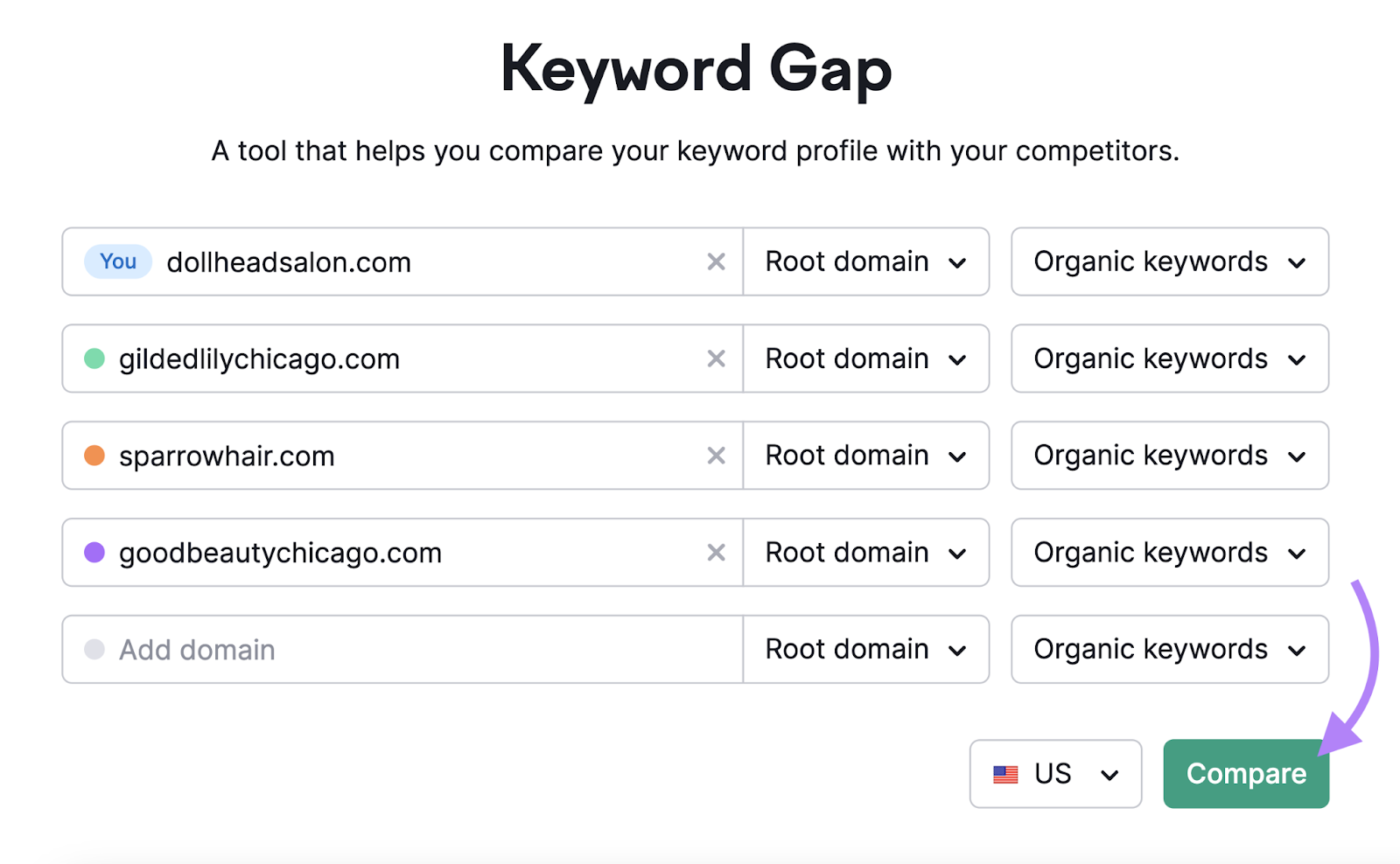Click the gray dot in the Add domain row
This screenshot has width=1400, height=864.
(x=94, y=649)
